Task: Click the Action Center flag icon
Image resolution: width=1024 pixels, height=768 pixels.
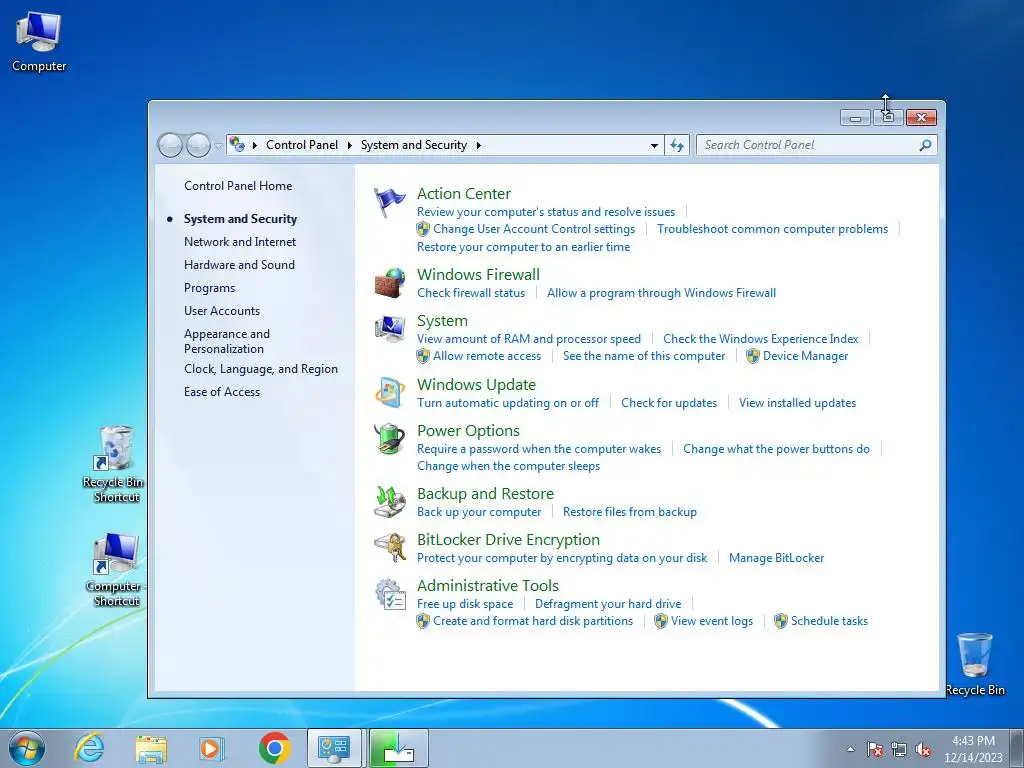Action: point(390,201)
